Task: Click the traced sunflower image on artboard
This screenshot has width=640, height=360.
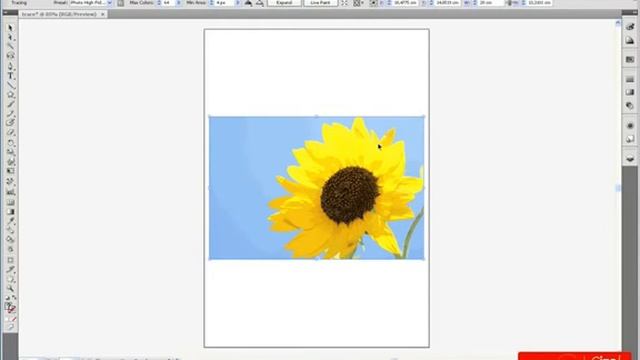Action: [316, 188]
